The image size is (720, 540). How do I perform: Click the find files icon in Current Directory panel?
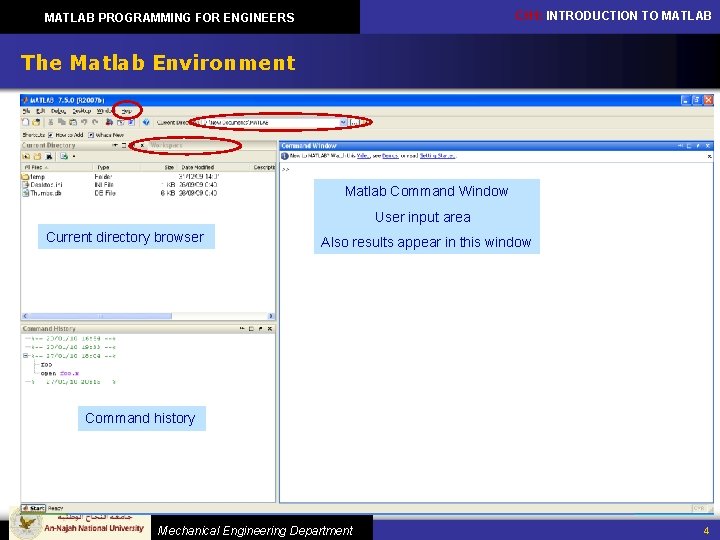pos(49,157)
